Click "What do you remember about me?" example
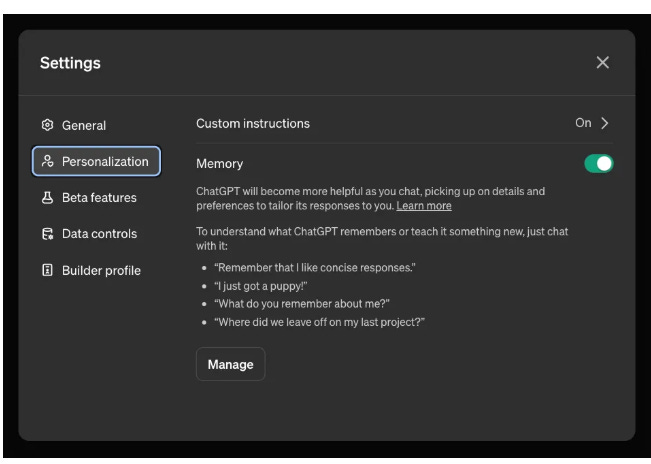651x464 pixels. coord(302,304)
